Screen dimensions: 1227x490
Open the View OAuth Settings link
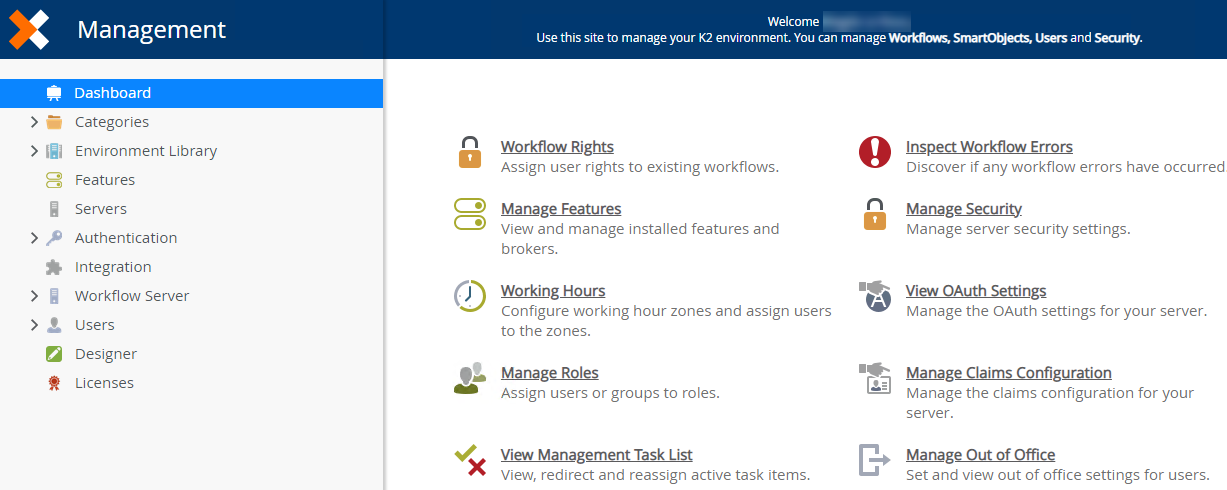(x=975, y=291)
